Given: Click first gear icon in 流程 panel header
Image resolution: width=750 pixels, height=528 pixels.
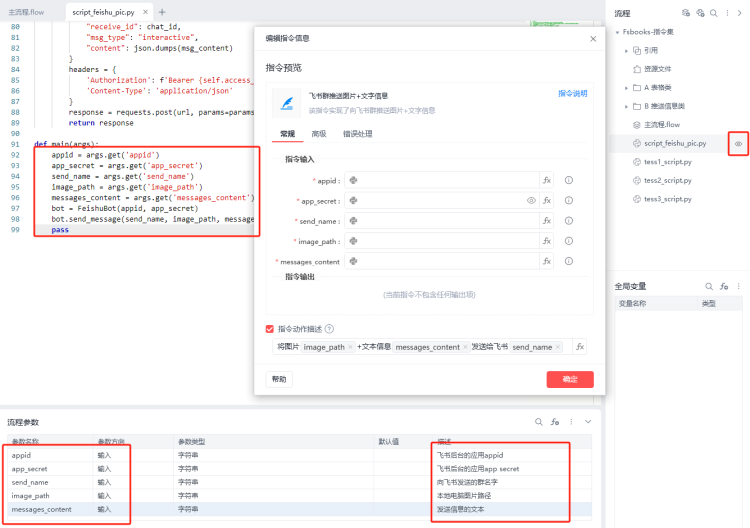Looking at the screenshot, I should 686,13.
